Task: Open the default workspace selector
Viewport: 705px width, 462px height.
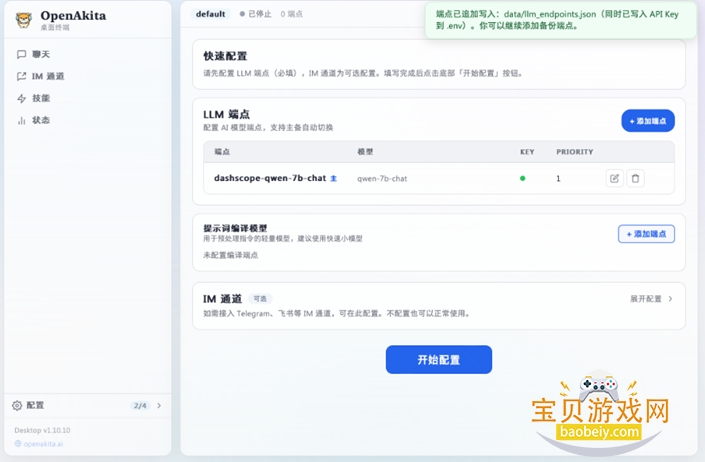Action: click(211, 14)
